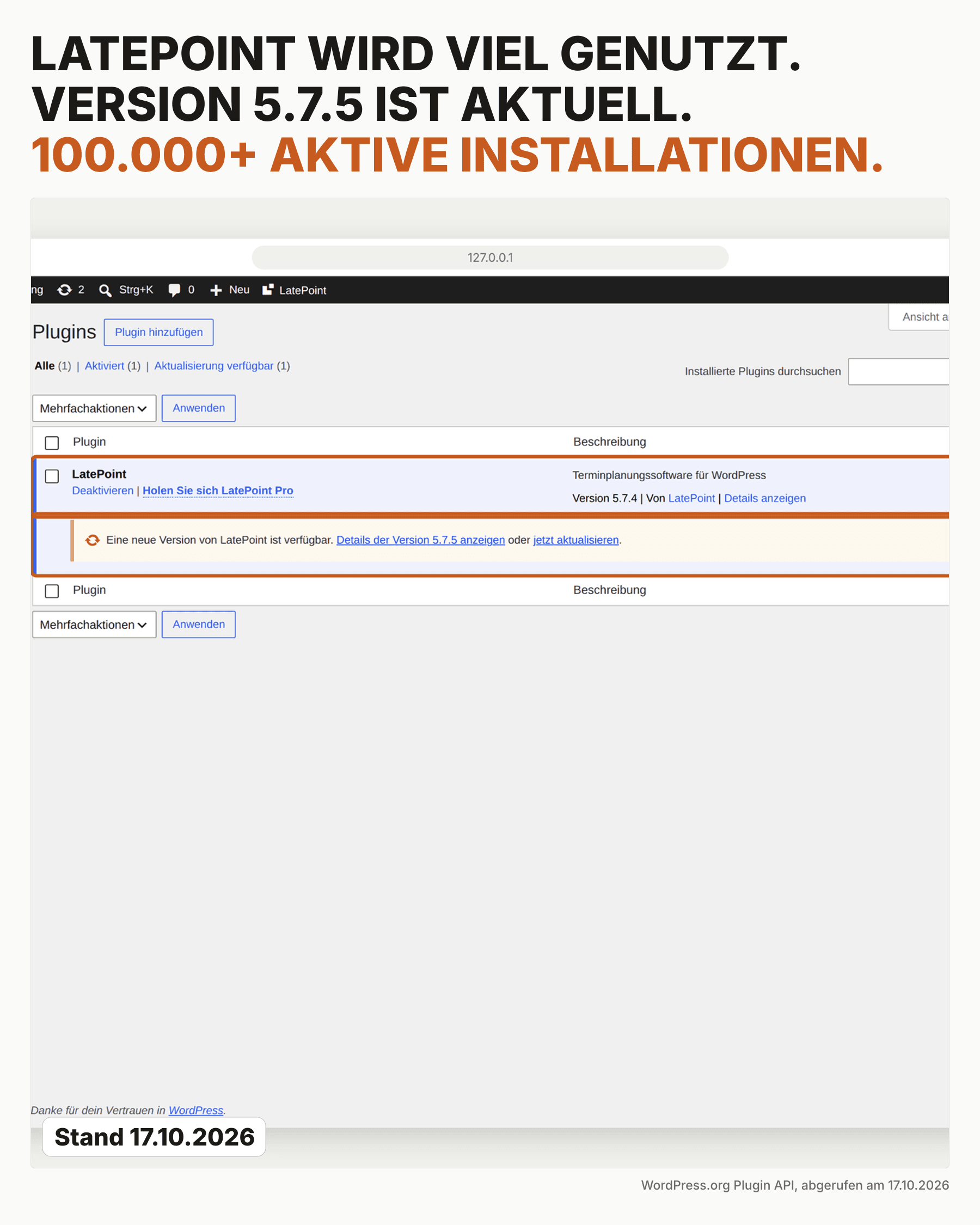Show all plugins with the Alle filter
This screenshot has width=980, height=1225.
click(44, 366)
